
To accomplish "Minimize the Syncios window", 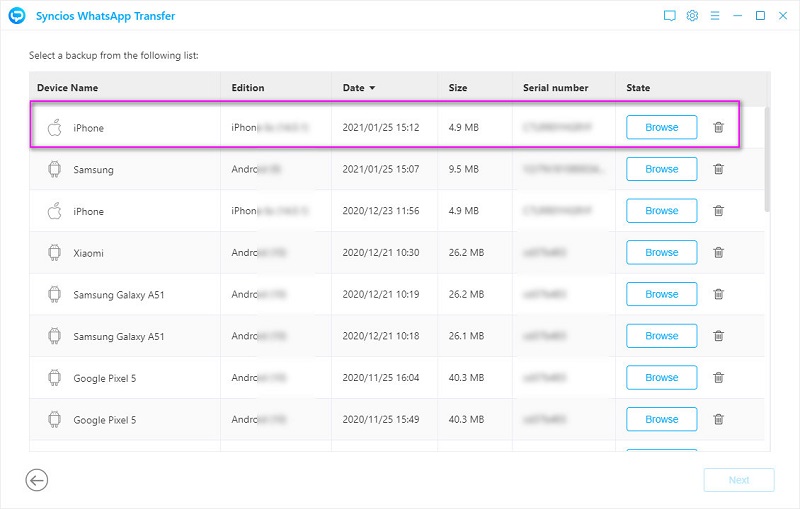I will (x=737, y=16).
